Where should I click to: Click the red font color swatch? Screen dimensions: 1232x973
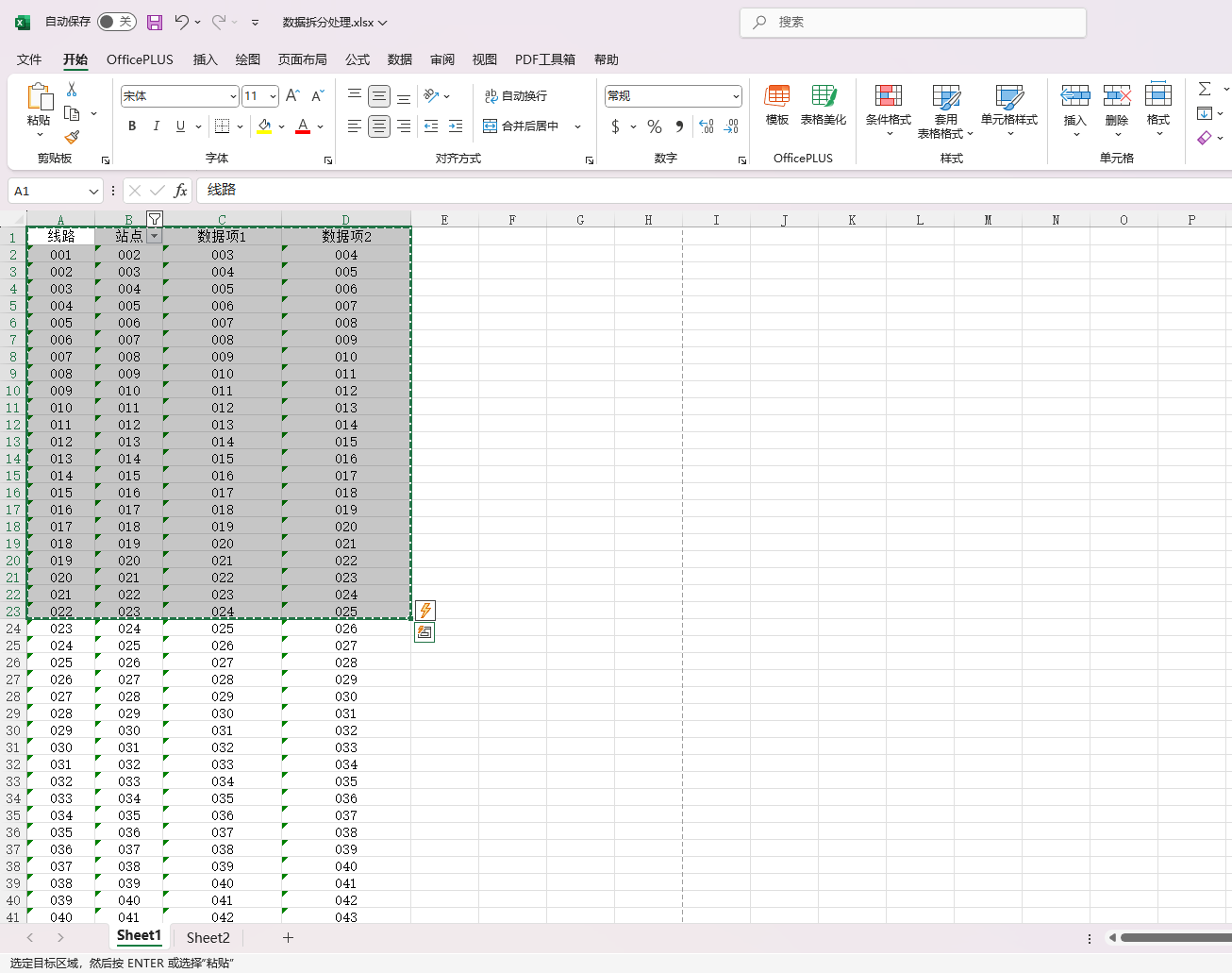[x=303, y=126]
